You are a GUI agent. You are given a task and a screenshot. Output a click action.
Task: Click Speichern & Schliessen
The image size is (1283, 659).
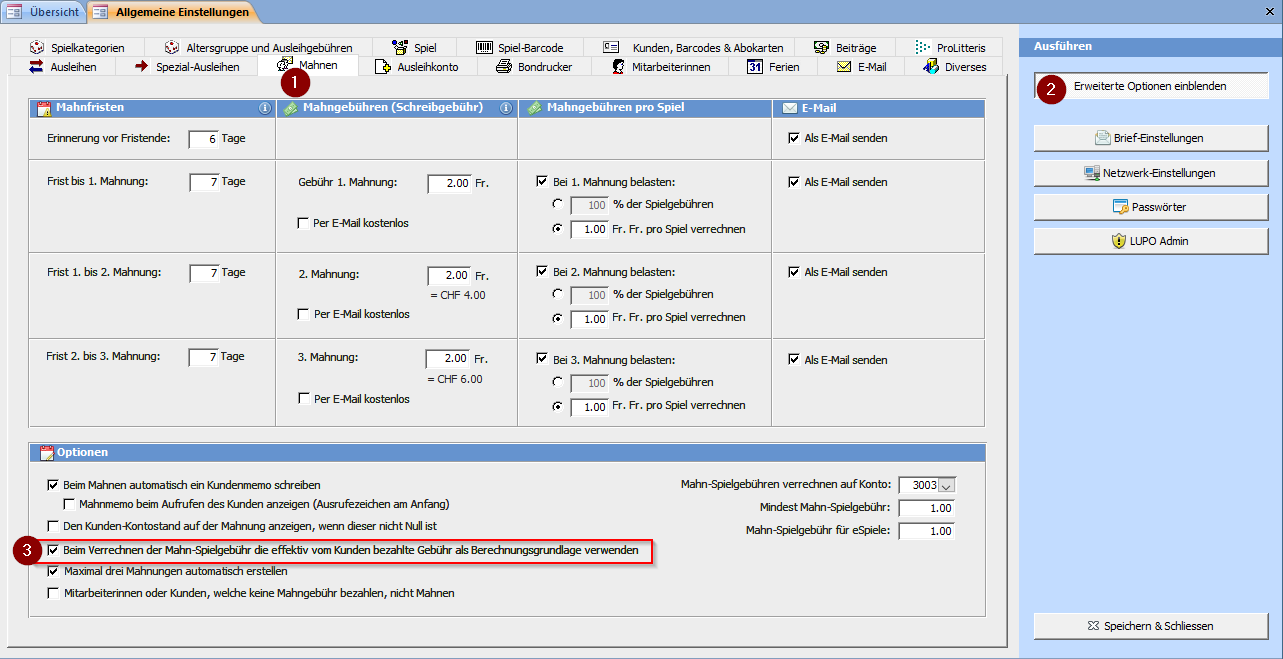coord(1151,626)
